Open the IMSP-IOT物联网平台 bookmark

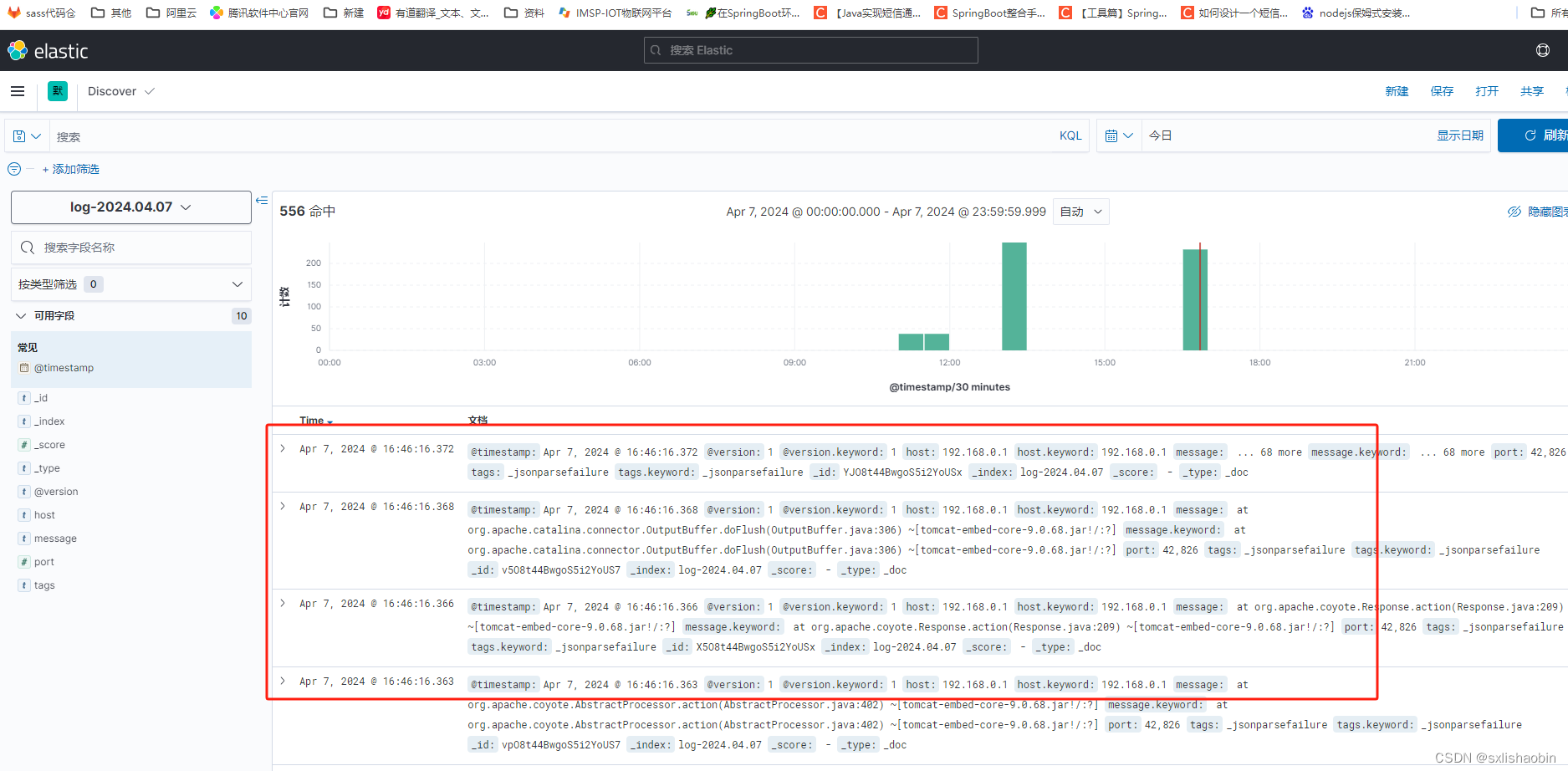[x=615, y=13]
